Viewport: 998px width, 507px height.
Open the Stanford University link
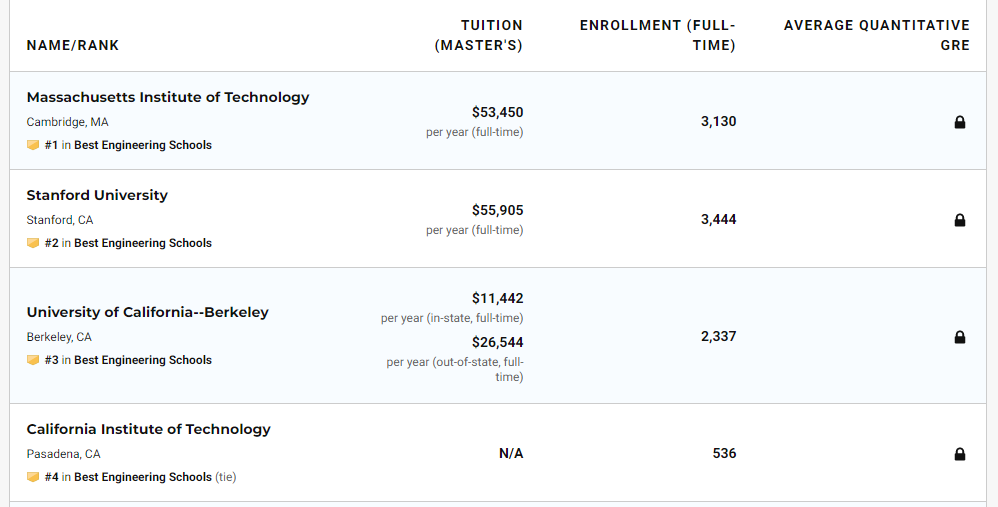[97, 195]
